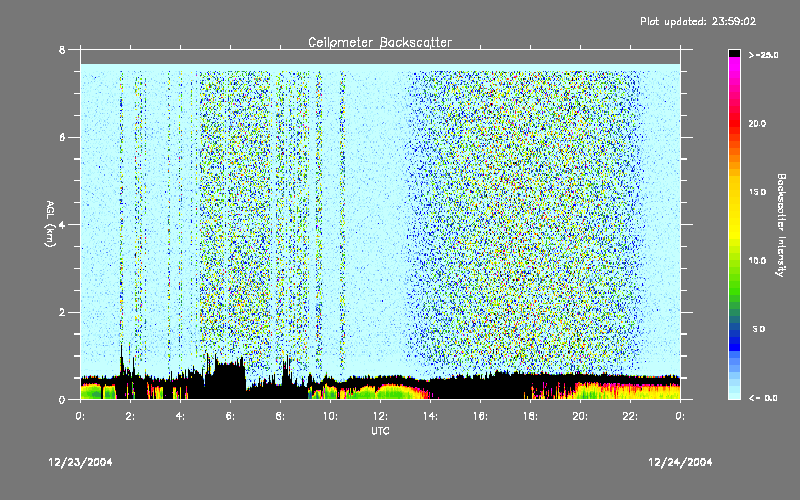Click the UTC tick label "18:"
This screenshot has height=500, width=800.
(x=530, y=416)
